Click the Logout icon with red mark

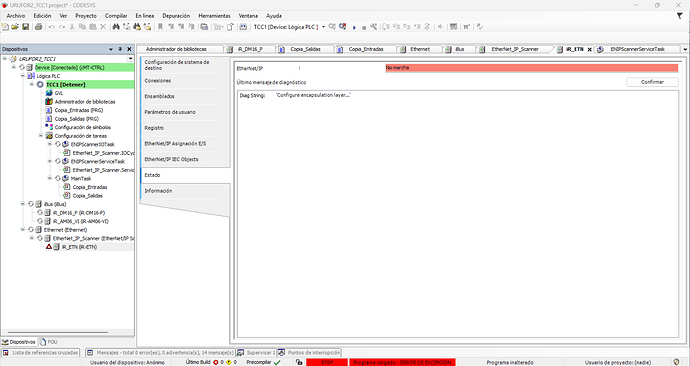pyautogui.click(x=342, y=27)
